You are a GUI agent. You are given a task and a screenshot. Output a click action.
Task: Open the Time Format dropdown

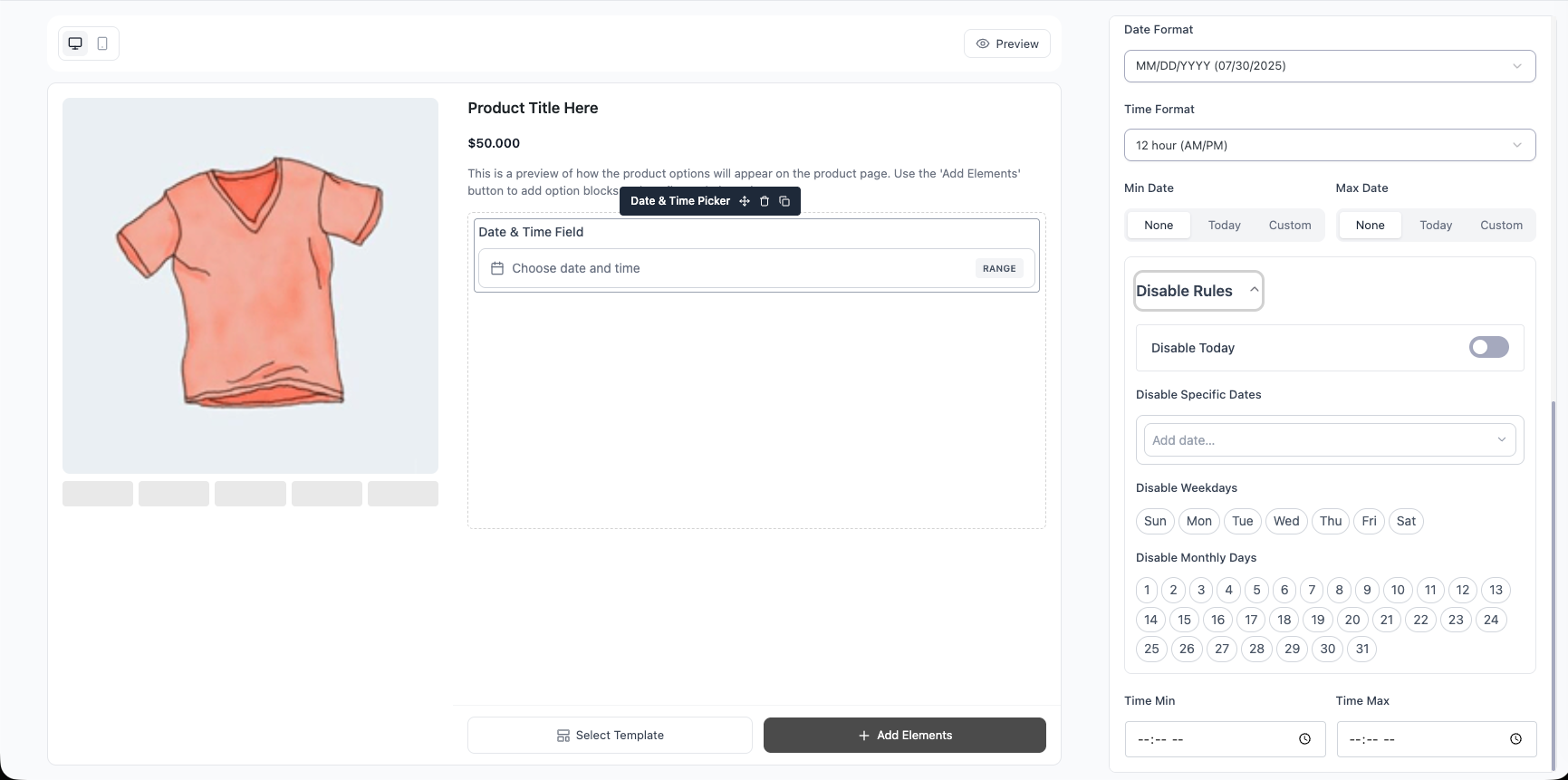[1330, 145]
